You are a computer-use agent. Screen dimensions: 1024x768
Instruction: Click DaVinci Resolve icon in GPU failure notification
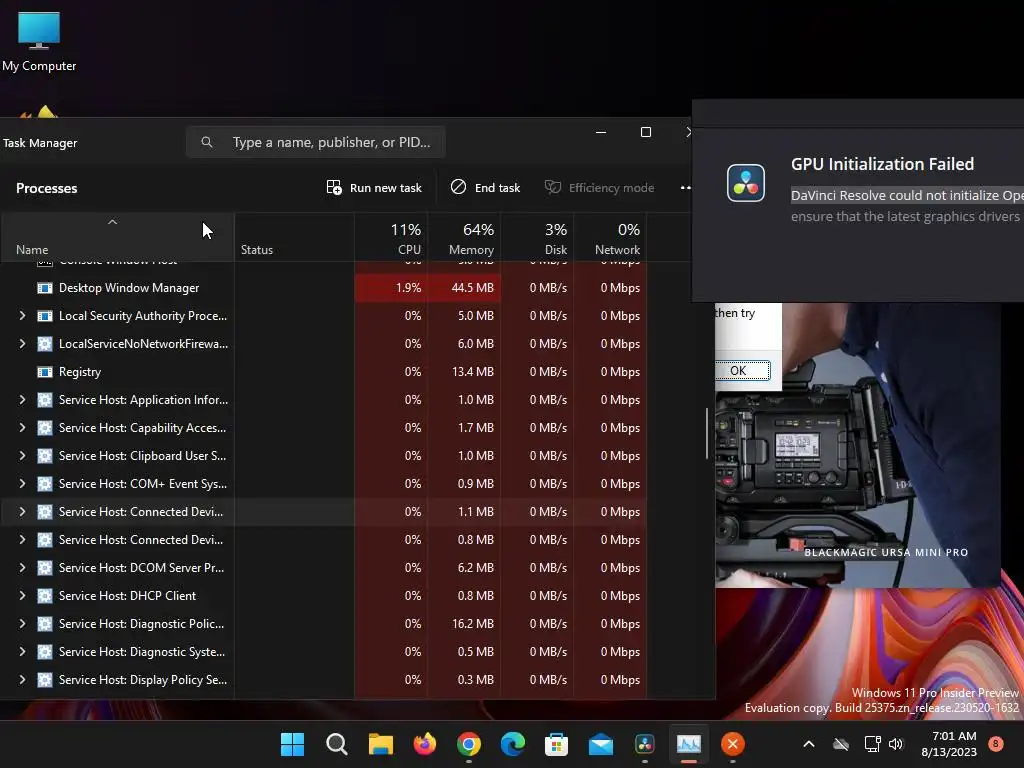pos(745,183)
